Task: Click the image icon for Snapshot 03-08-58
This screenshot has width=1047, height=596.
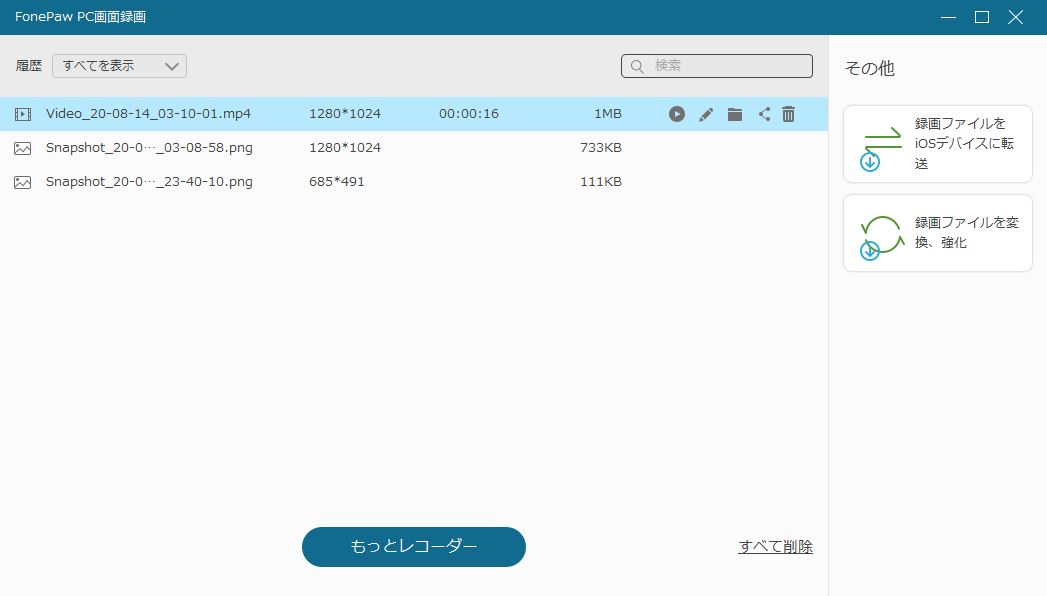Action: click(23, 148)
